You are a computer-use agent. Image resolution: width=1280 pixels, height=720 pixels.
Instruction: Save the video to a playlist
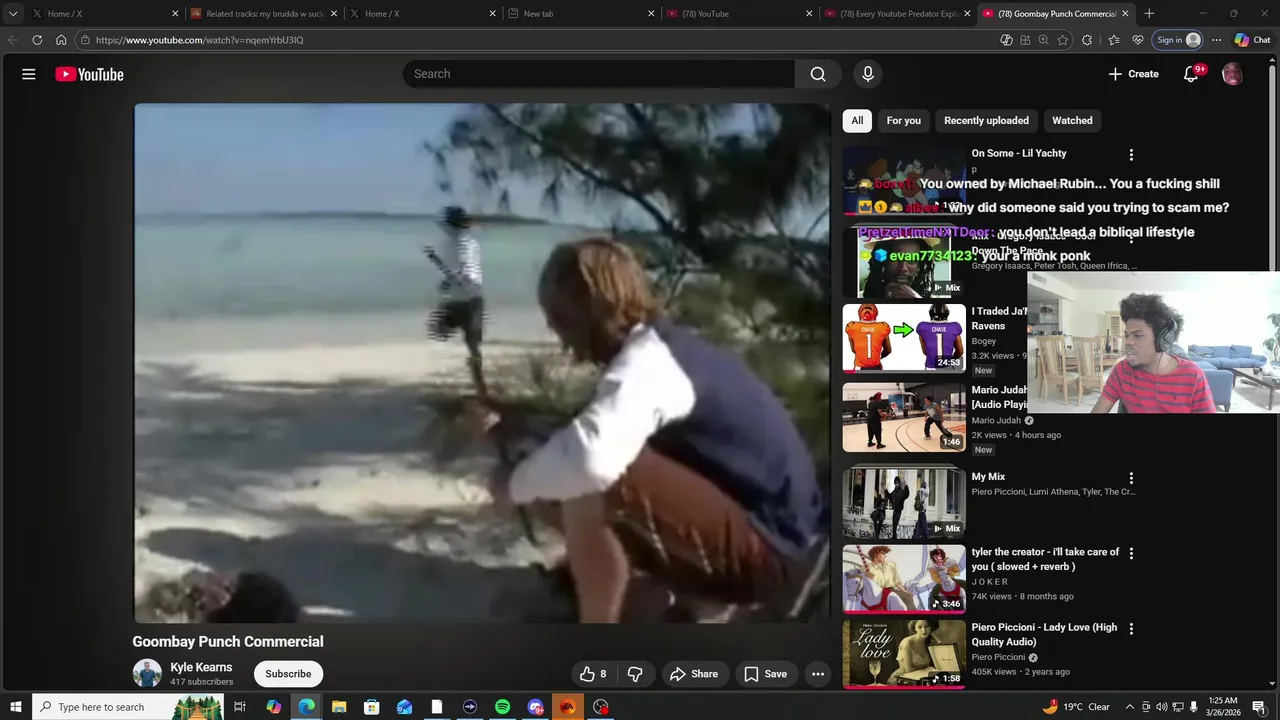tap(765, 674)
